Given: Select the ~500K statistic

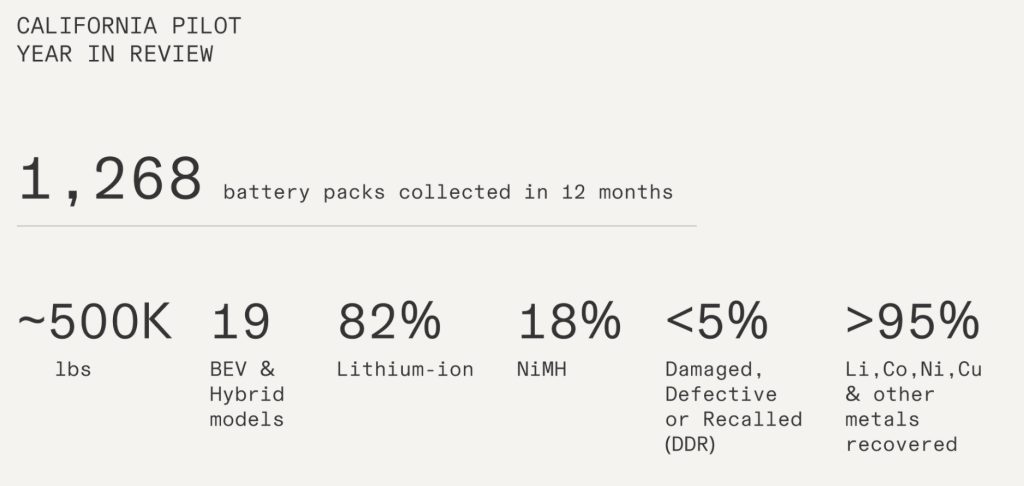Looking at the screenshot, I should pyautogui.click(x=96, y=321).
